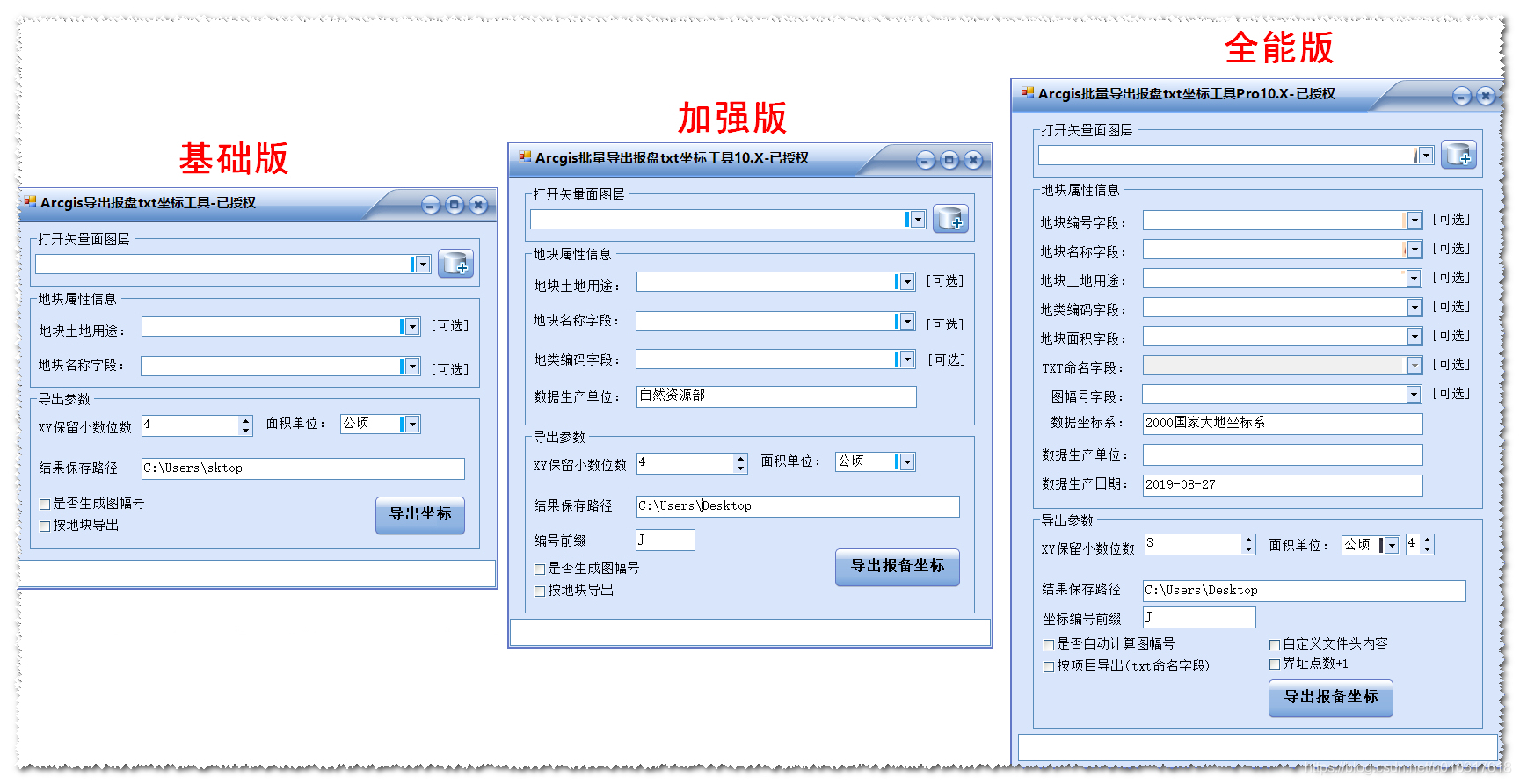The image size is (1520, 784).
Task: Open 面积单位 dropdown in 基础版 window
Action: coord(411,425)
